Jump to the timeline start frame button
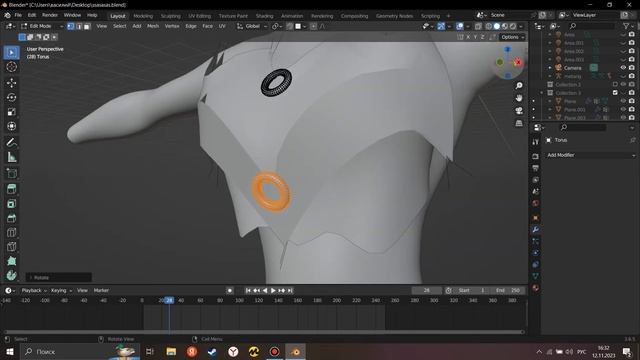640x360 pixels. (x=248, y=291)
